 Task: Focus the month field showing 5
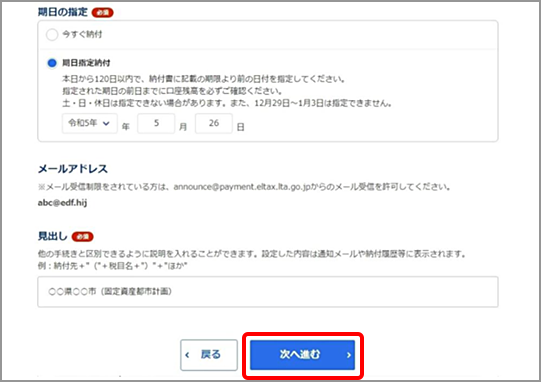click(x=156, y=123)
